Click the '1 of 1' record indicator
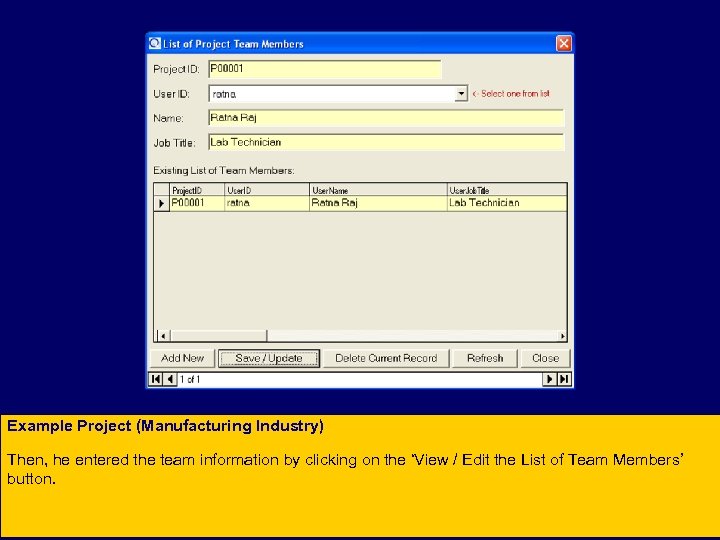 [x=190, y=380]
